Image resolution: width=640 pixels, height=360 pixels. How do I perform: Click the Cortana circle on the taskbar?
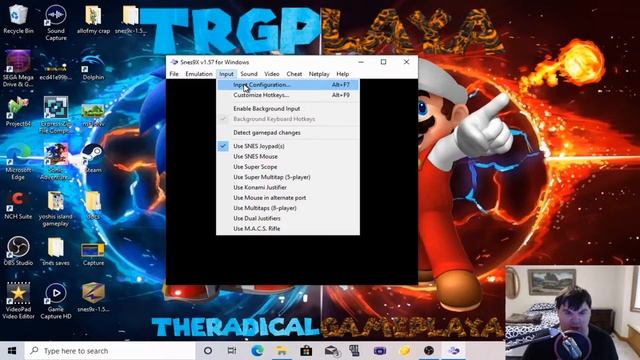pos(208,351)
